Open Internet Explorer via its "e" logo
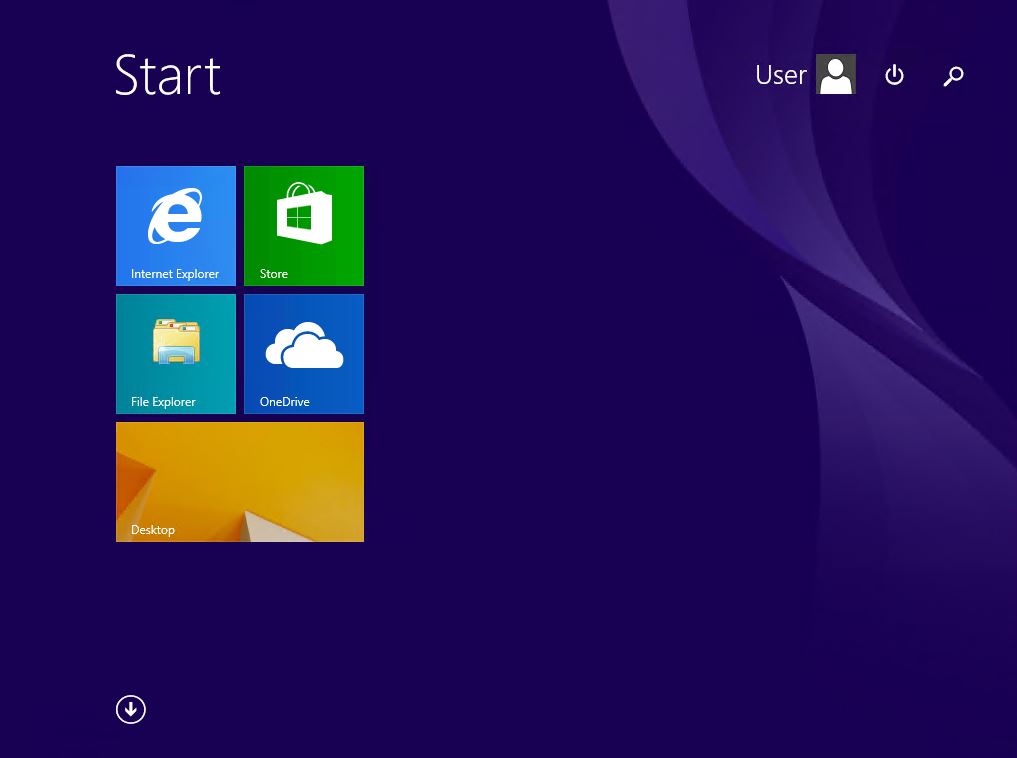Image resolution: width=1017 pixels, height=758 pixels. (x=175, y=217)
